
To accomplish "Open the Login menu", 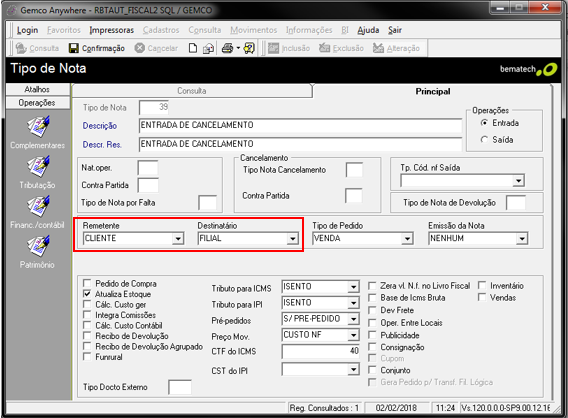I will click(x=28, y=30).
